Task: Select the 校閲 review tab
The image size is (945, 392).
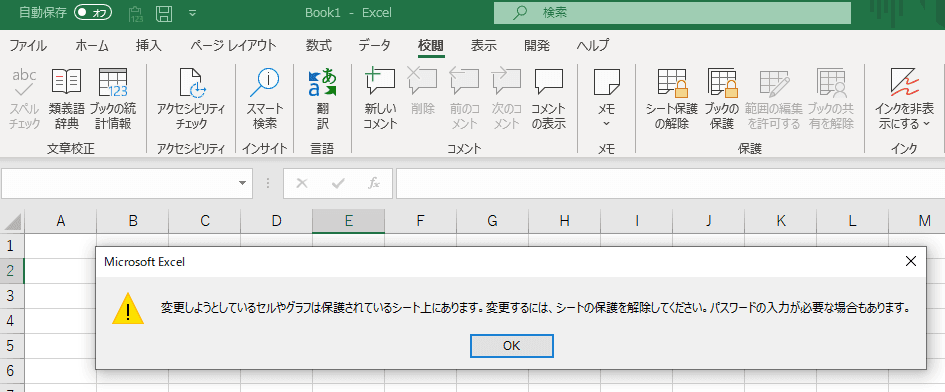Action: pyautogui.click(x=431, y=45)
